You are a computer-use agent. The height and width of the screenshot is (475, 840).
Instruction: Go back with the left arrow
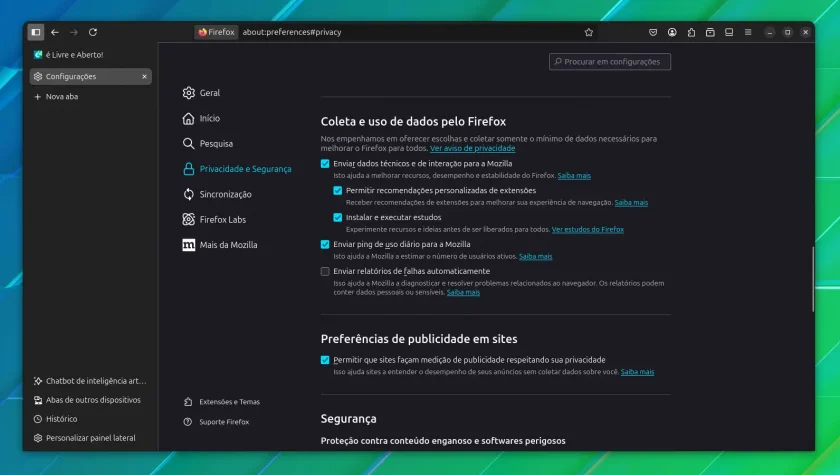click(55, 32)
